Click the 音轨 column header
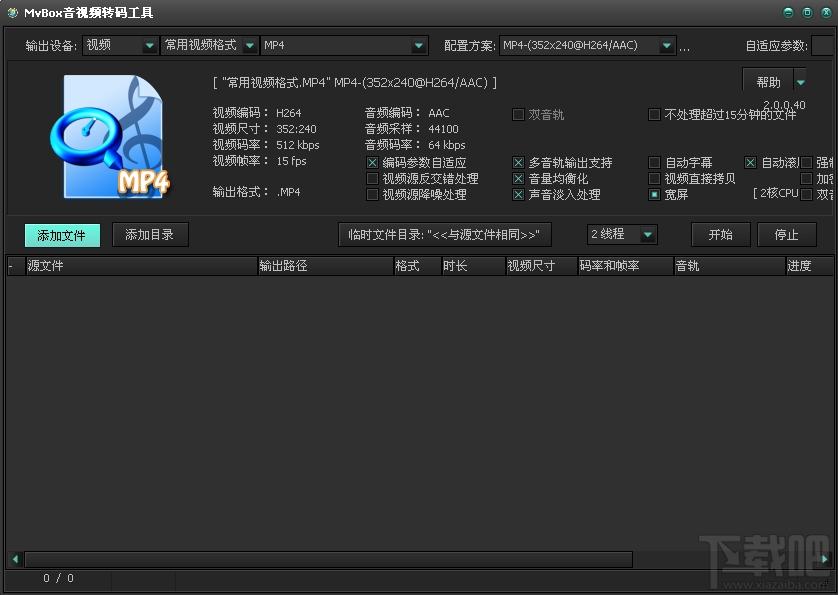838x595 pixels. coord(730,266)
